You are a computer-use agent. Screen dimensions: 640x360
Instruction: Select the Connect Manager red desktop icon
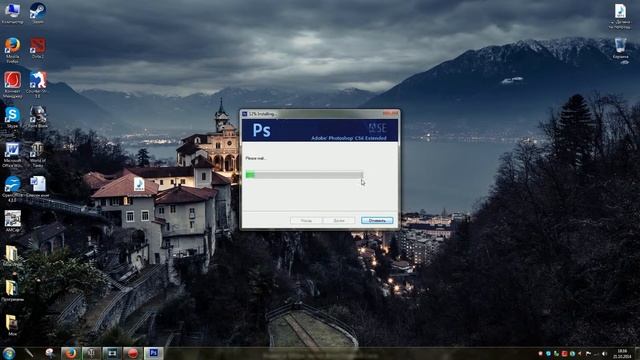pyautogui.click(x=12, y=84)
